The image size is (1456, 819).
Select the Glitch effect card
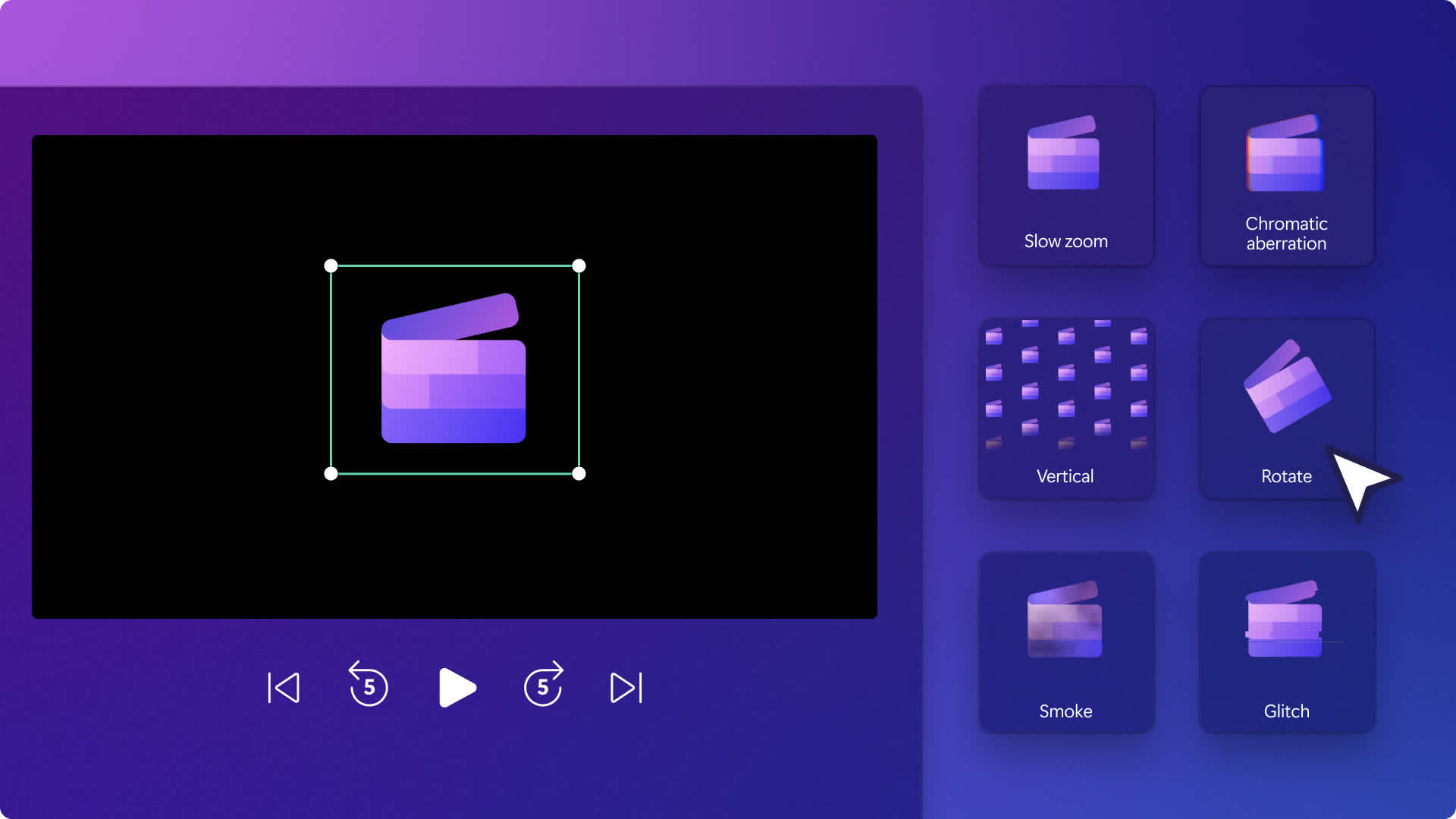point(1287,642)
